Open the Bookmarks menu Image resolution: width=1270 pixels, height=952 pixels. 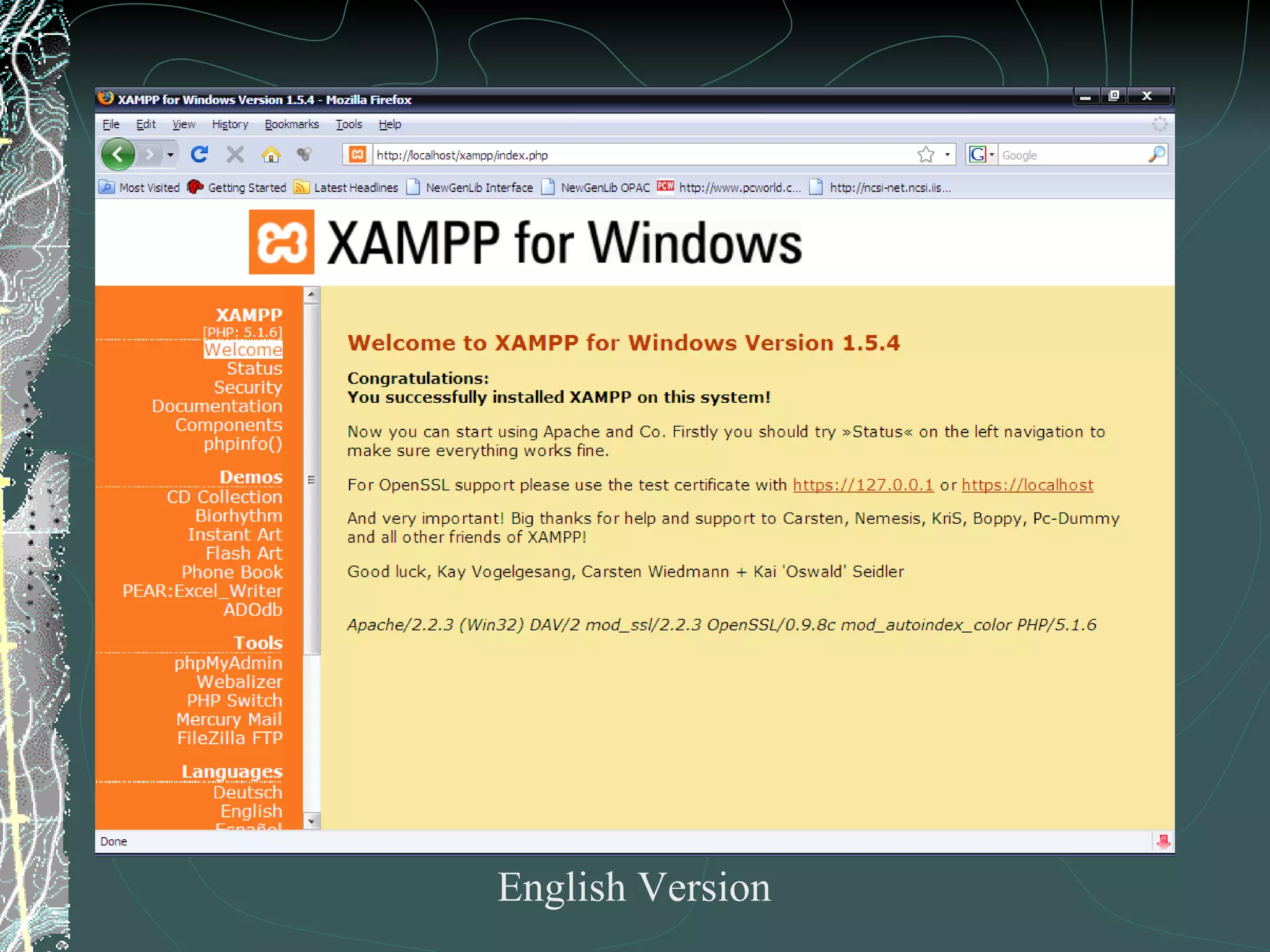[x=291, y=124]
